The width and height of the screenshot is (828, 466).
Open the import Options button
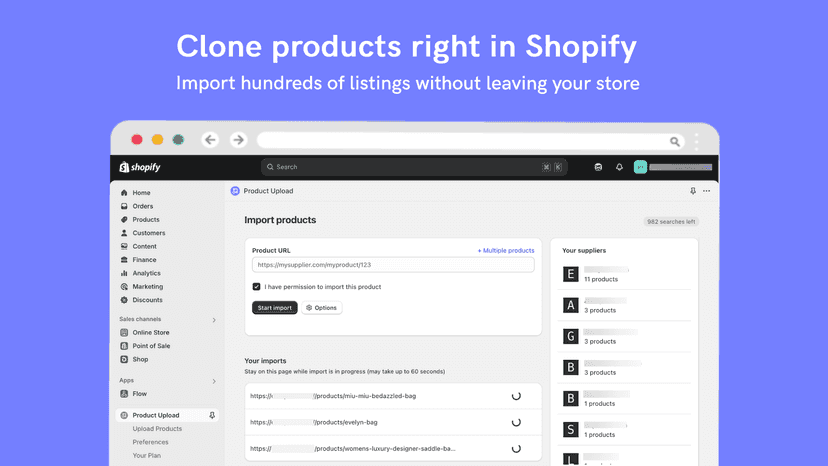322,307
